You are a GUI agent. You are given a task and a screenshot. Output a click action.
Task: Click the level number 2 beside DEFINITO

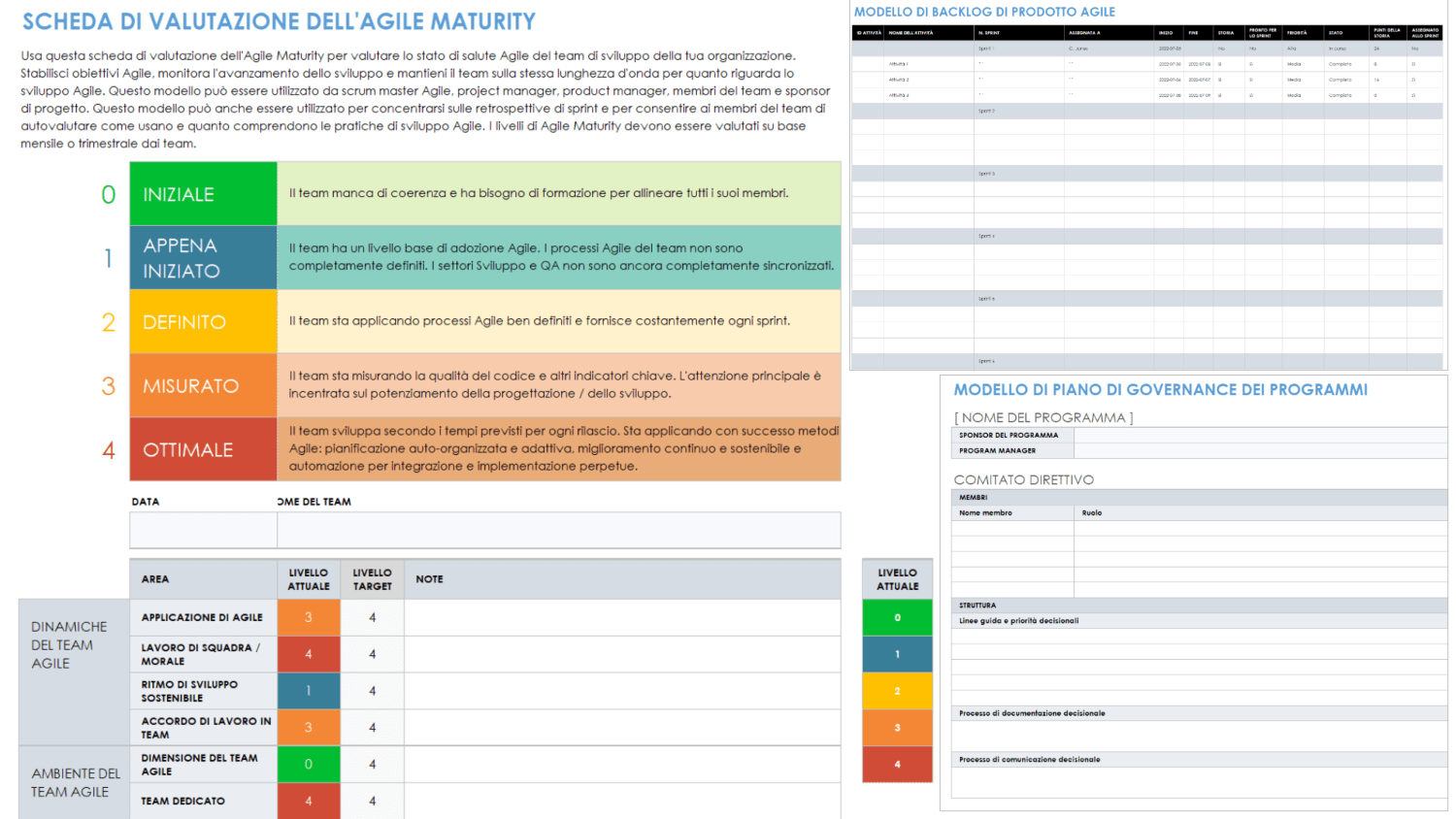coord(108,322)
